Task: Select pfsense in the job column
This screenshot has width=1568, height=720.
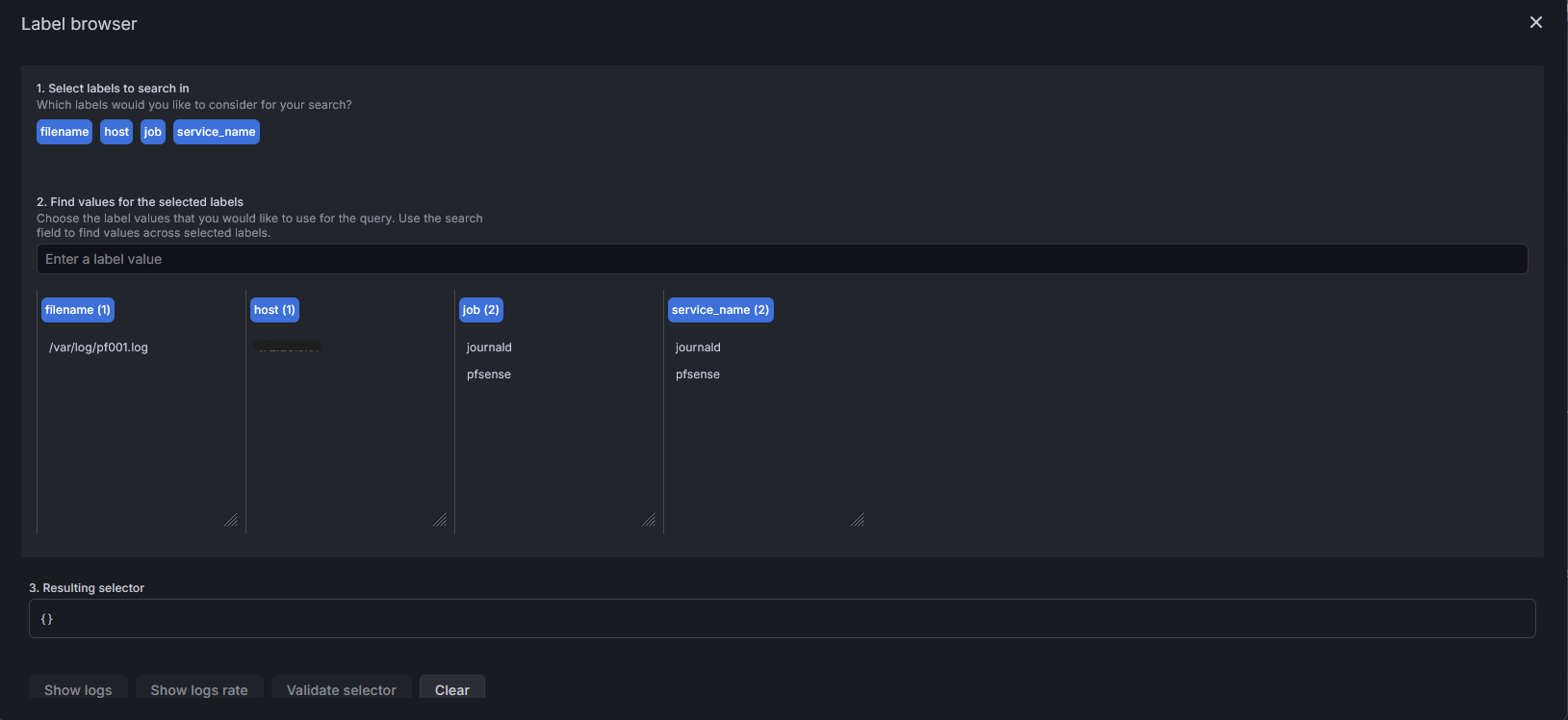Action: click(489, 374)
